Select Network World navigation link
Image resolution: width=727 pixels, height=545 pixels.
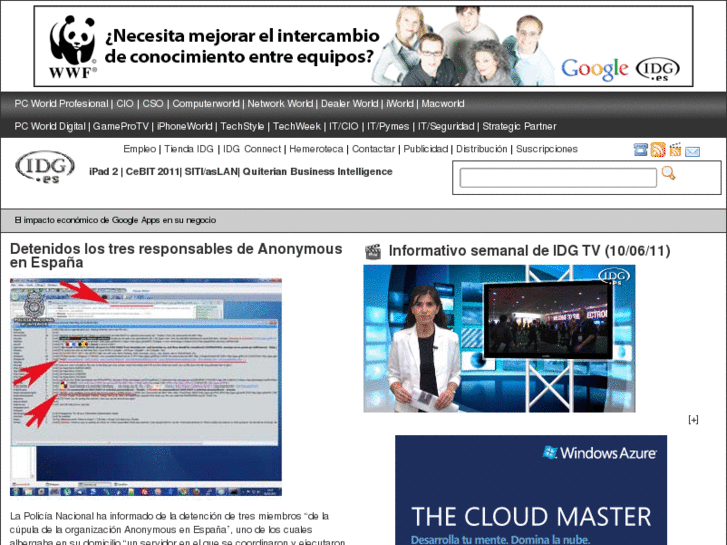click(x=280, y=103)
